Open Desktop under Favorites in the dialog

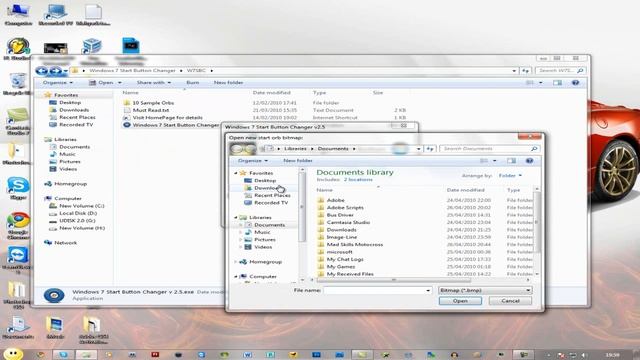point(265,180)
